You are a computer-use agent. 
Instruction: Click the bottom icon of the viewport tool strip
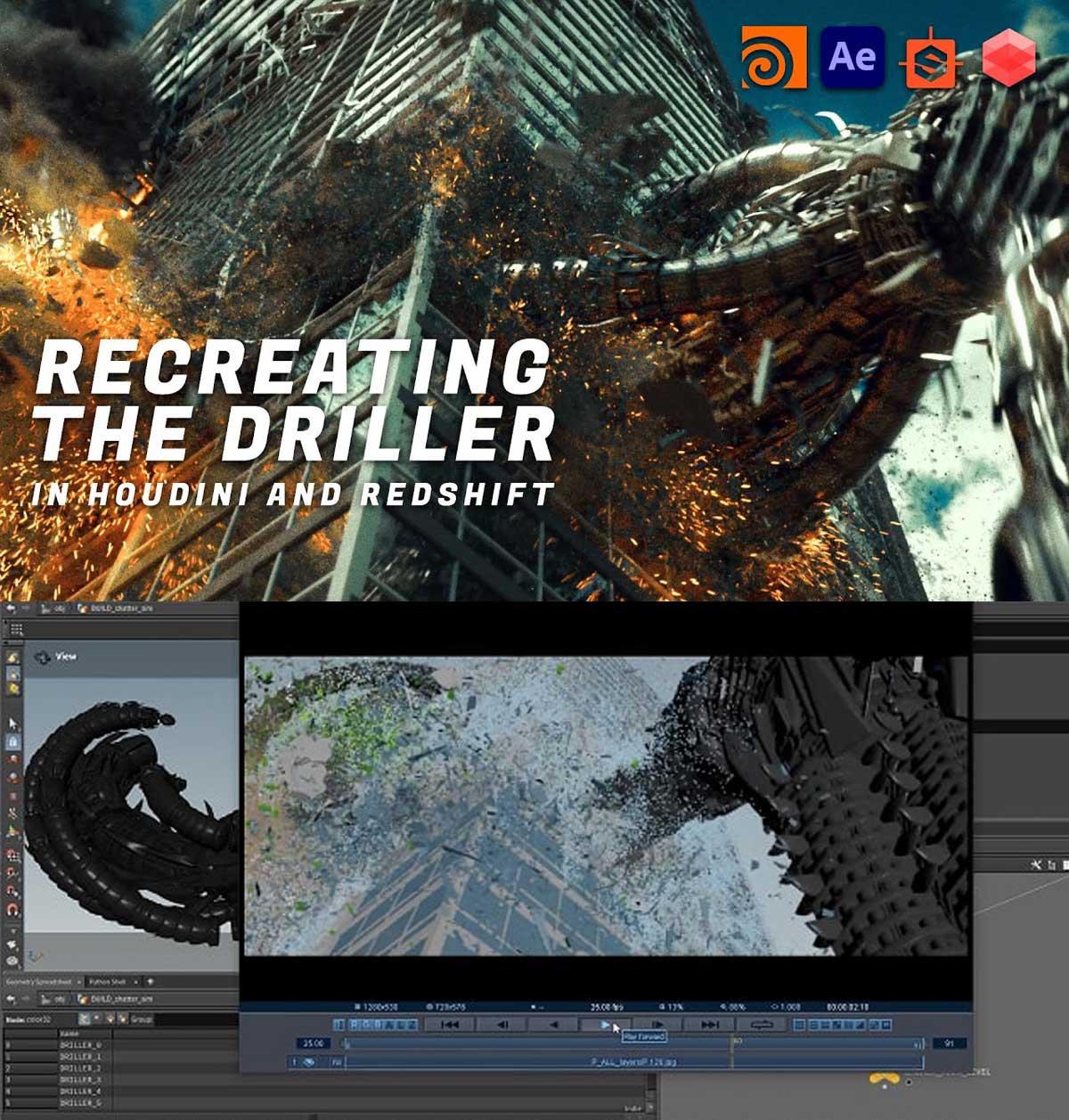[12, 961]
